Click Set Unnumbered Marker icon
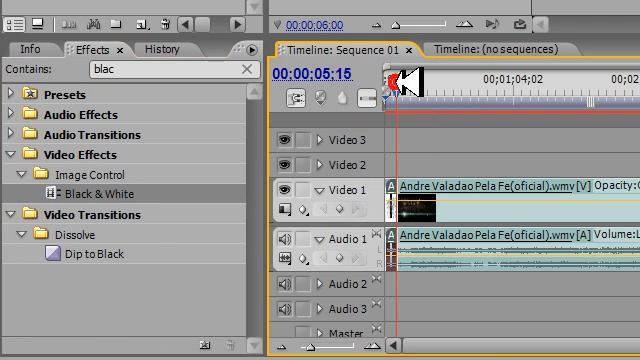 click(x=342, y=98)
